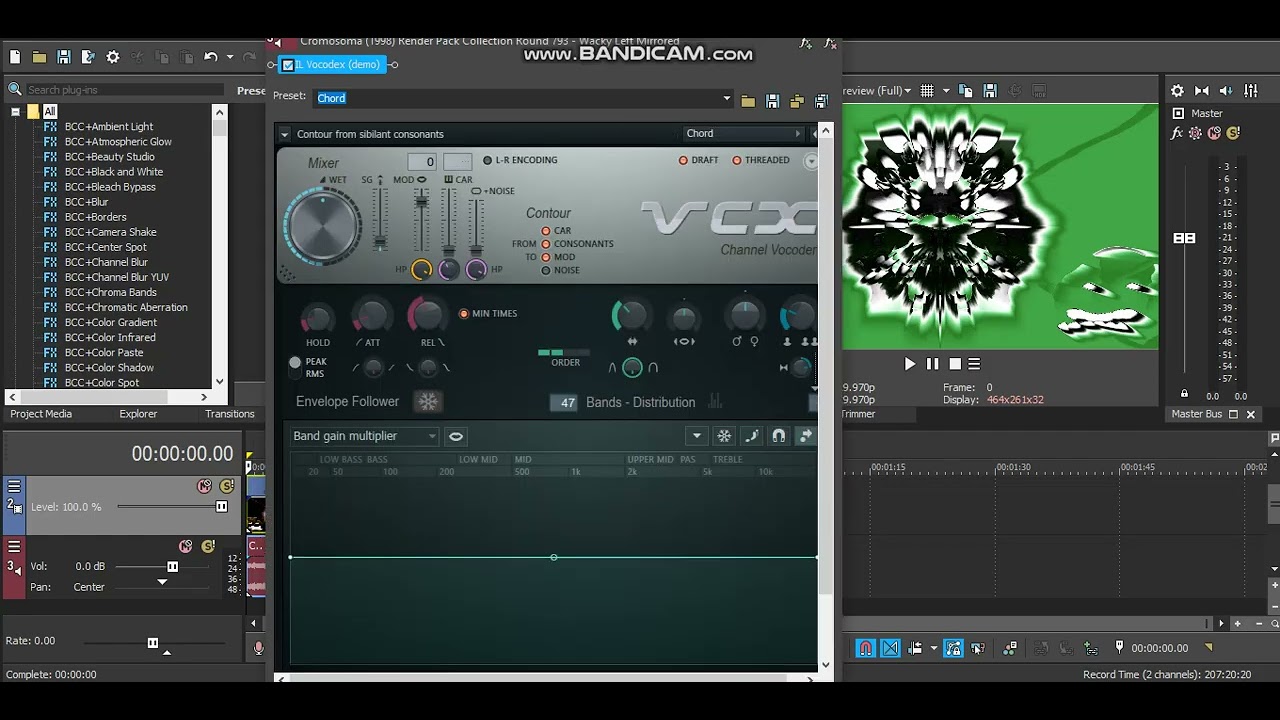Select BCC+Camera Shake plug-in

pos(111,232)
